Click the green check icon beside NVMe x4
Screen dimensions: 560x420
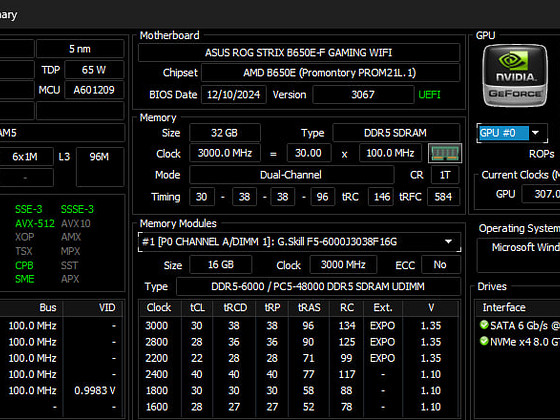(484, 341)
